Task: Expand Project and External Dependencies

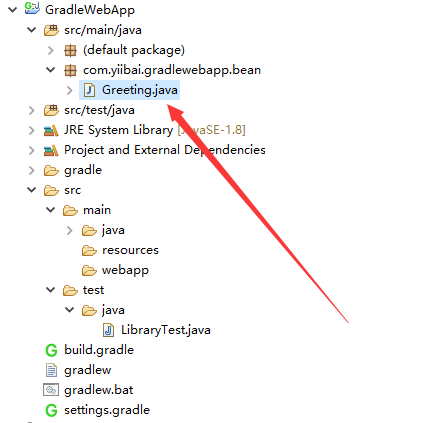Action: (32, 150)
